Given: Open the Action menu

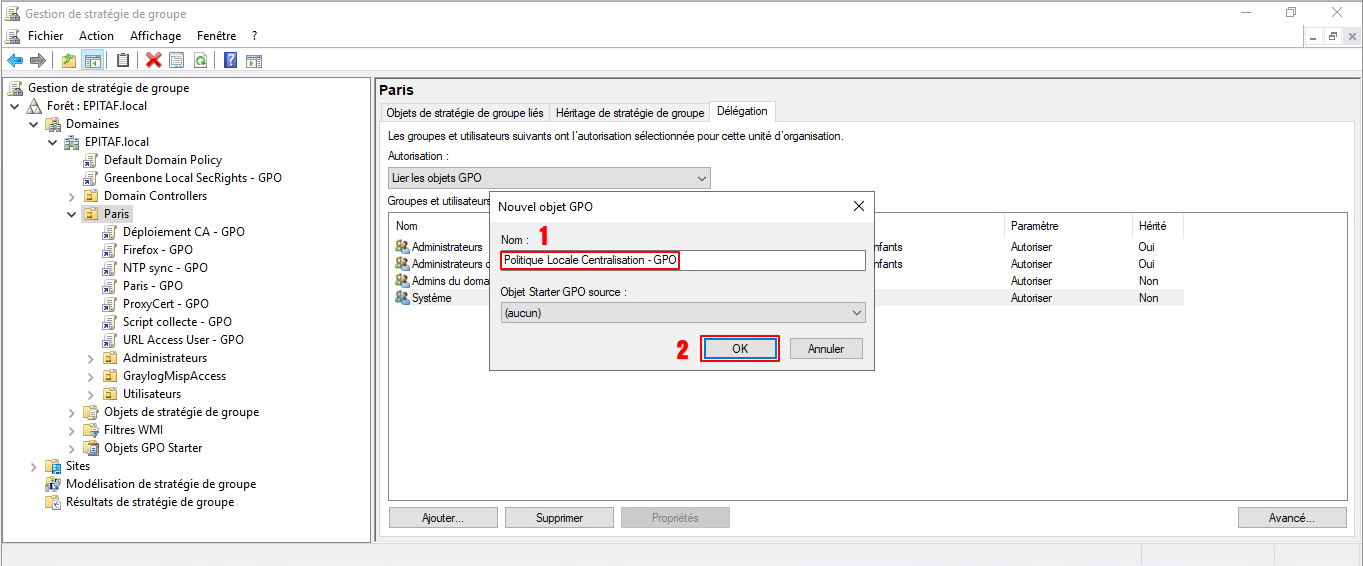Looking at the screenshot, I should click(x=96, y=36).
